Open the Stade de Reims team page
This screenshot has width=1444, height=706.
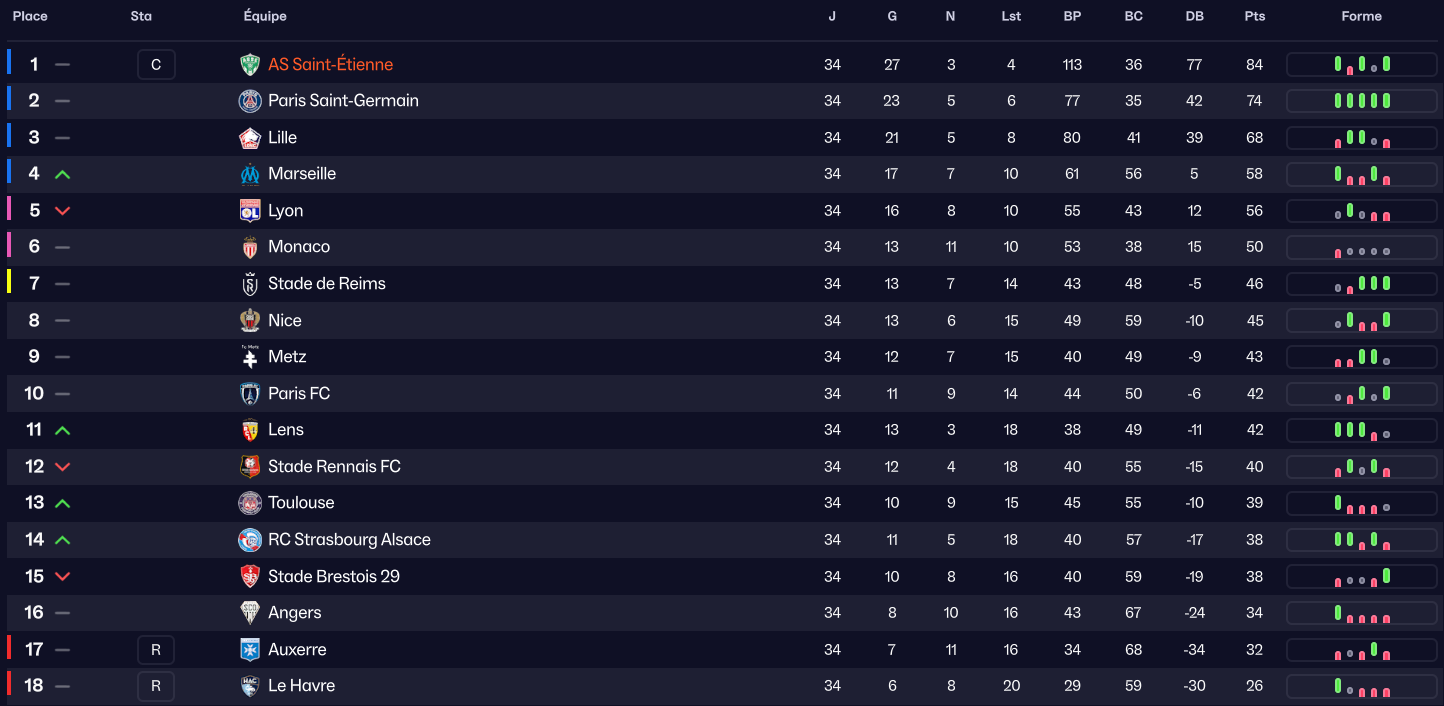(x=326, y=284)
